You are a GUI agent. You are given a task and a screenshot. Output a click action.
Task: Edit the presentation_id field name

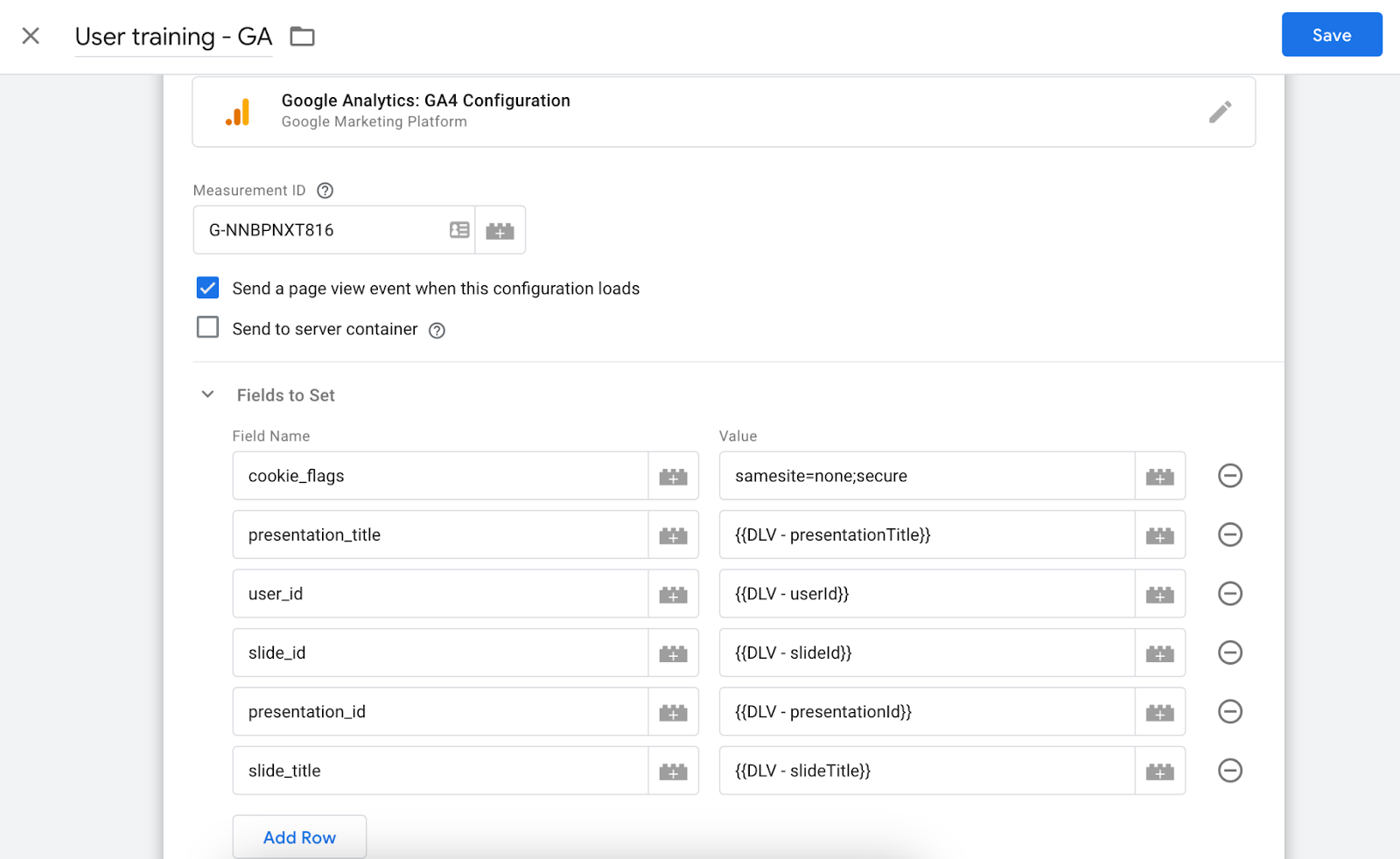(x=440, y=712)
